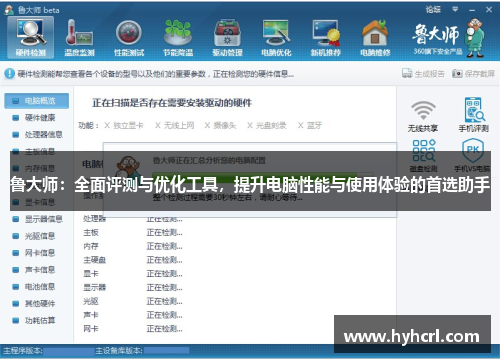
Task: Click the 摄像头 feature indicator
Action: click(220, 125)
